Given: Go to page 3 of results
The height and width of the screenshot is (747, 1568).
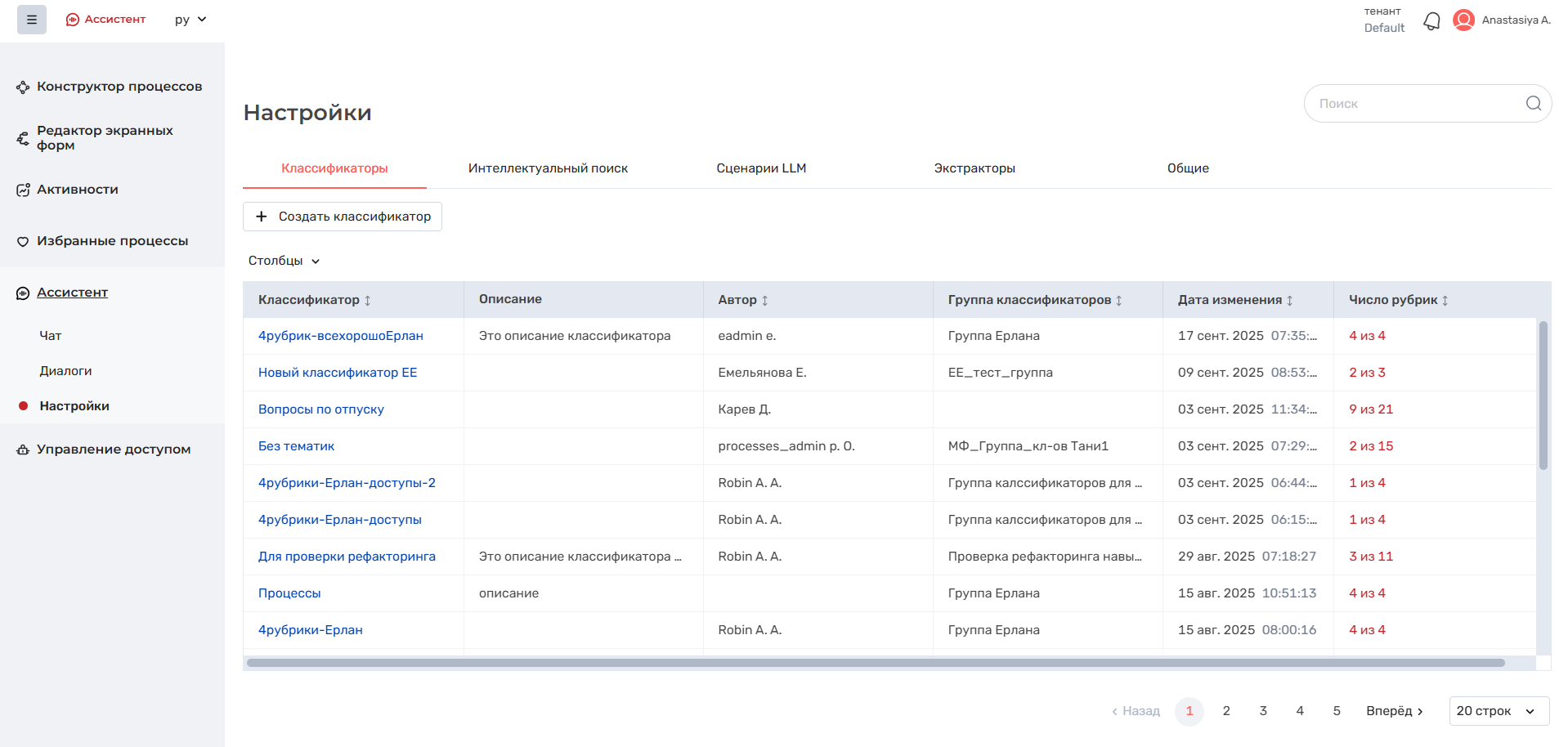Looking at the screenshot, I should tap(1263, 711).
